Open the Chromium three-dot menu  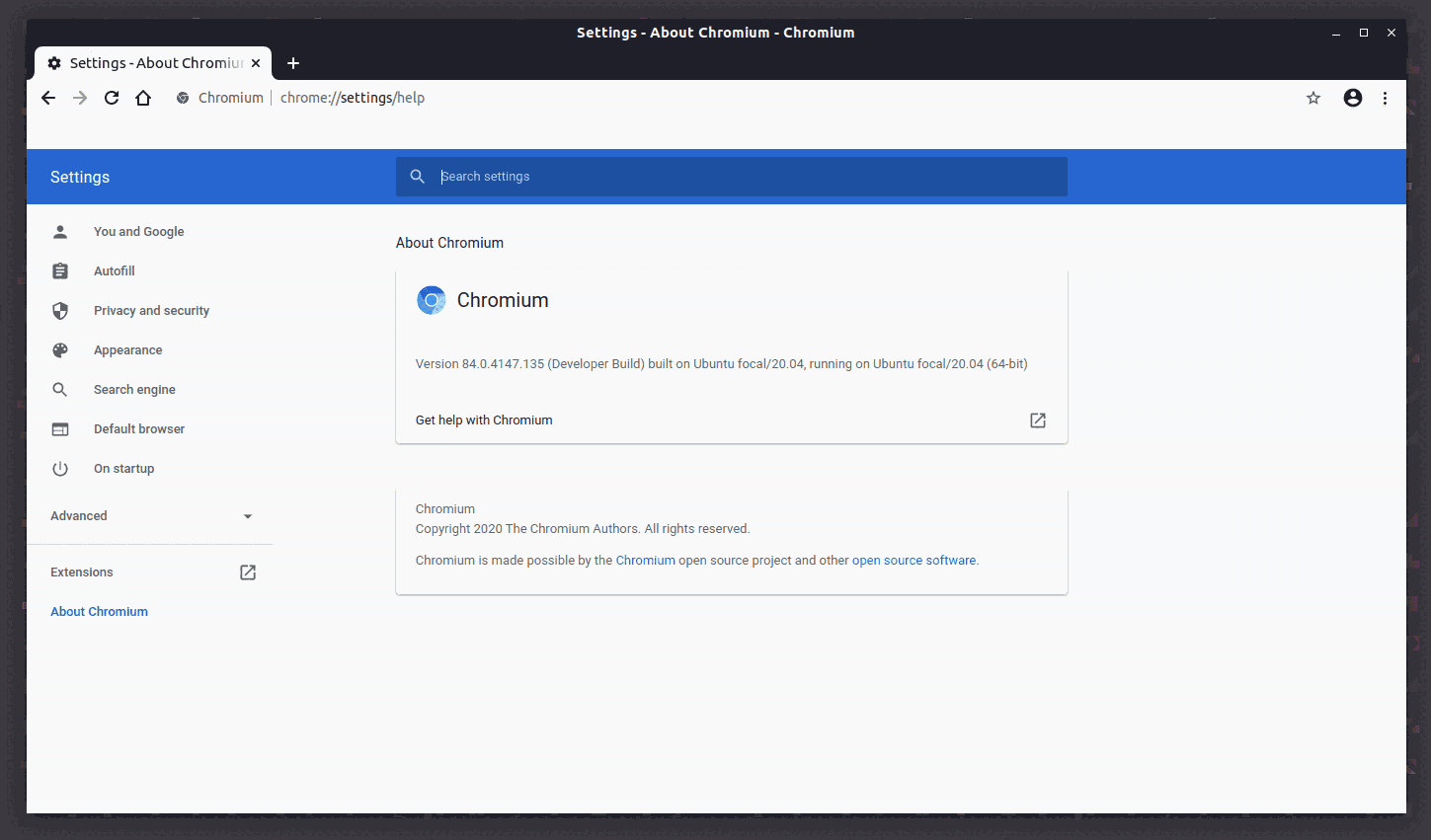pos(1386,98)
